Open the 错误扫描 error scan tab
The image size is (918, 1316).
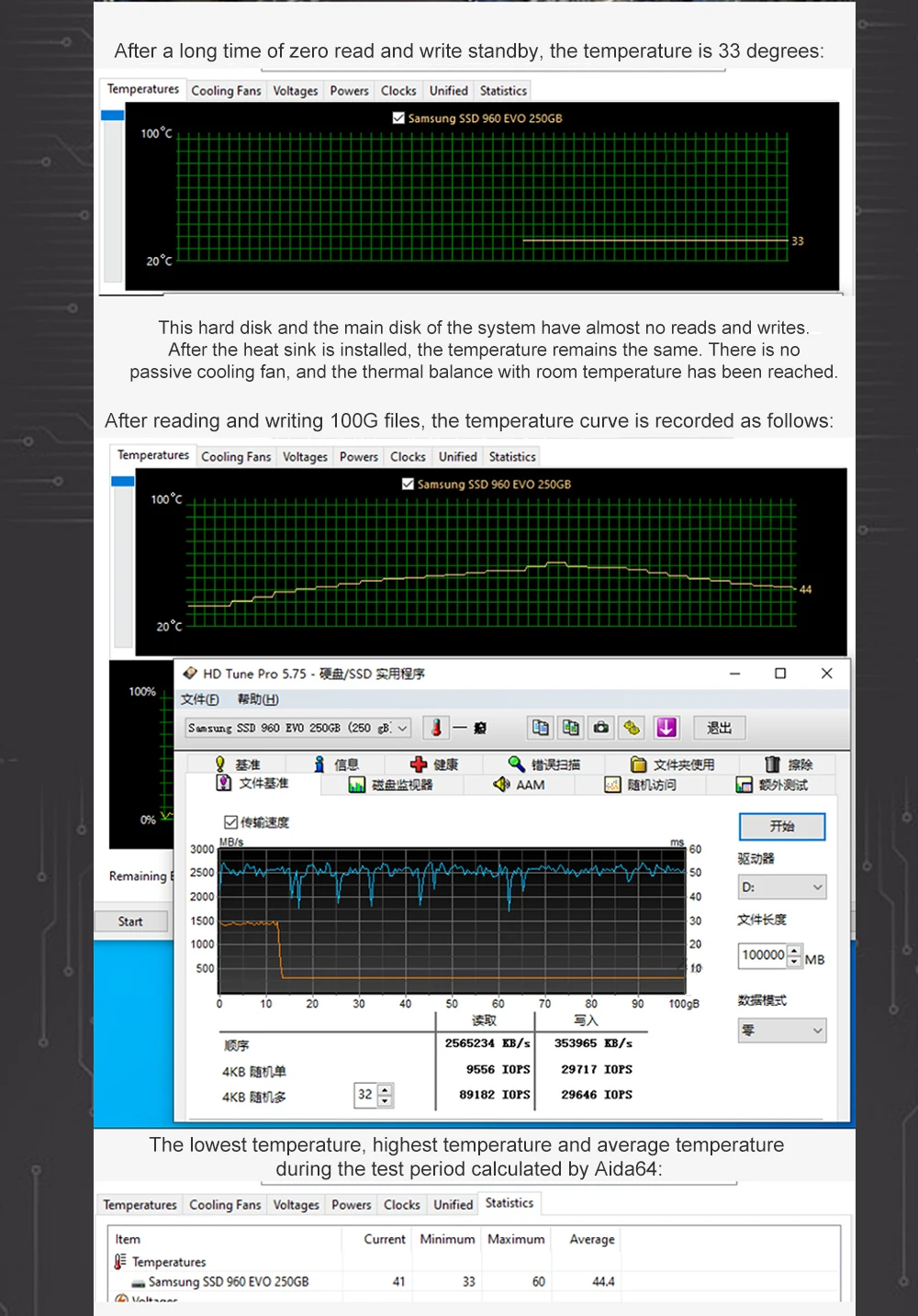pyautogui.click(x=543, y=764)
